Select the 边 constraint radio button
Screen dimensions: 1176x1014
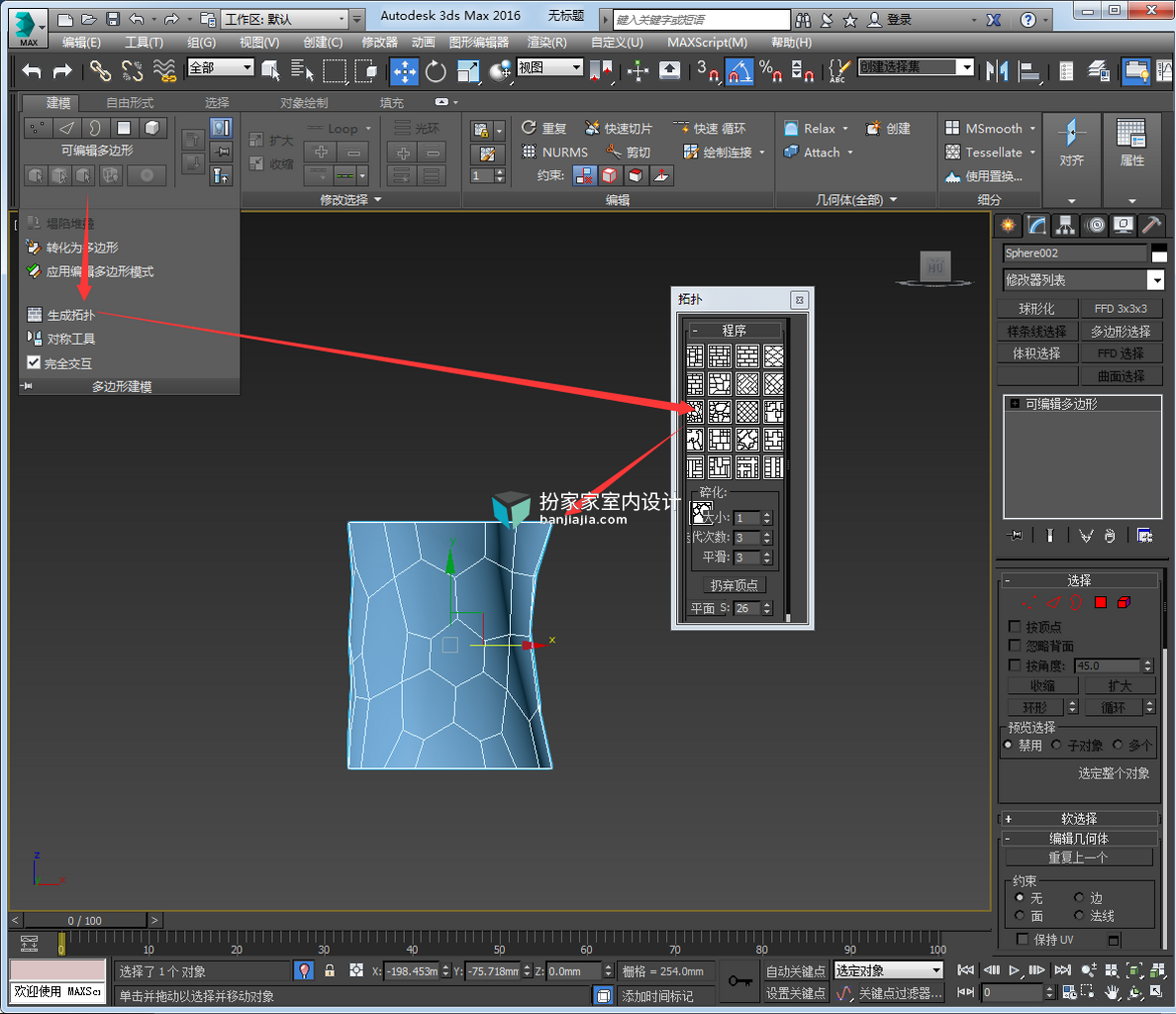click(1079, 897)
